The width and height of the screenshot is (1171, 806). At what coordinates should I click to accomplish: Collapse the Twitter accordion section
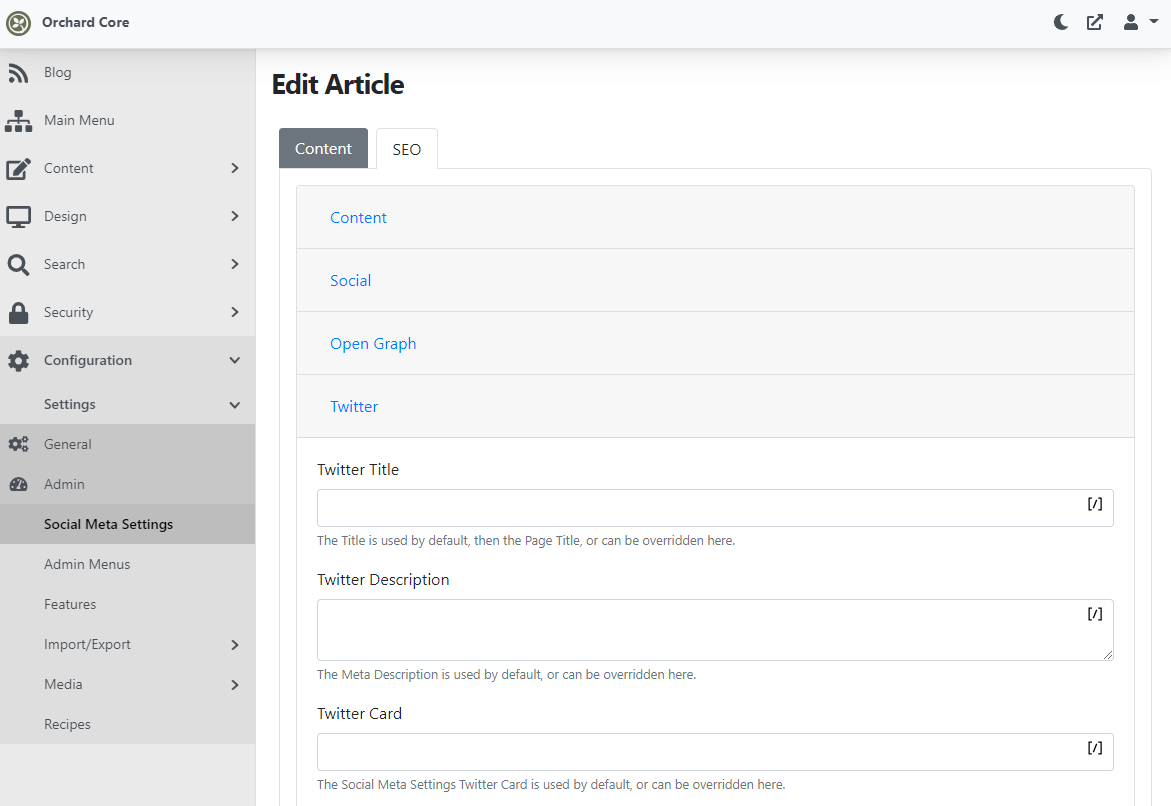(x=715, y=406)
